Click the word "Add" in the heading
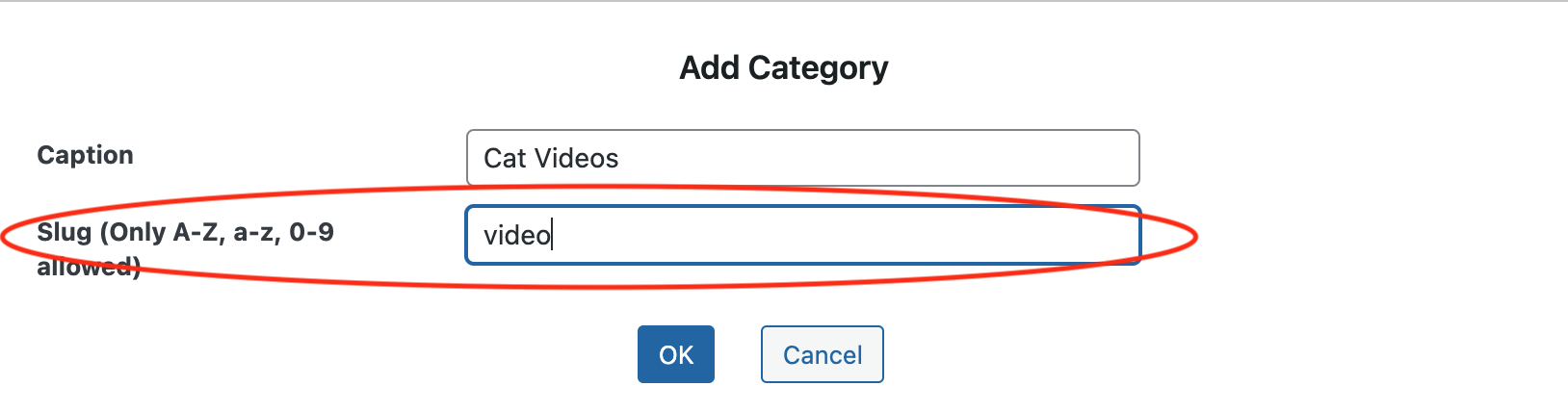The height and width of the screenshot is (412, 1568). click(710, 67)
